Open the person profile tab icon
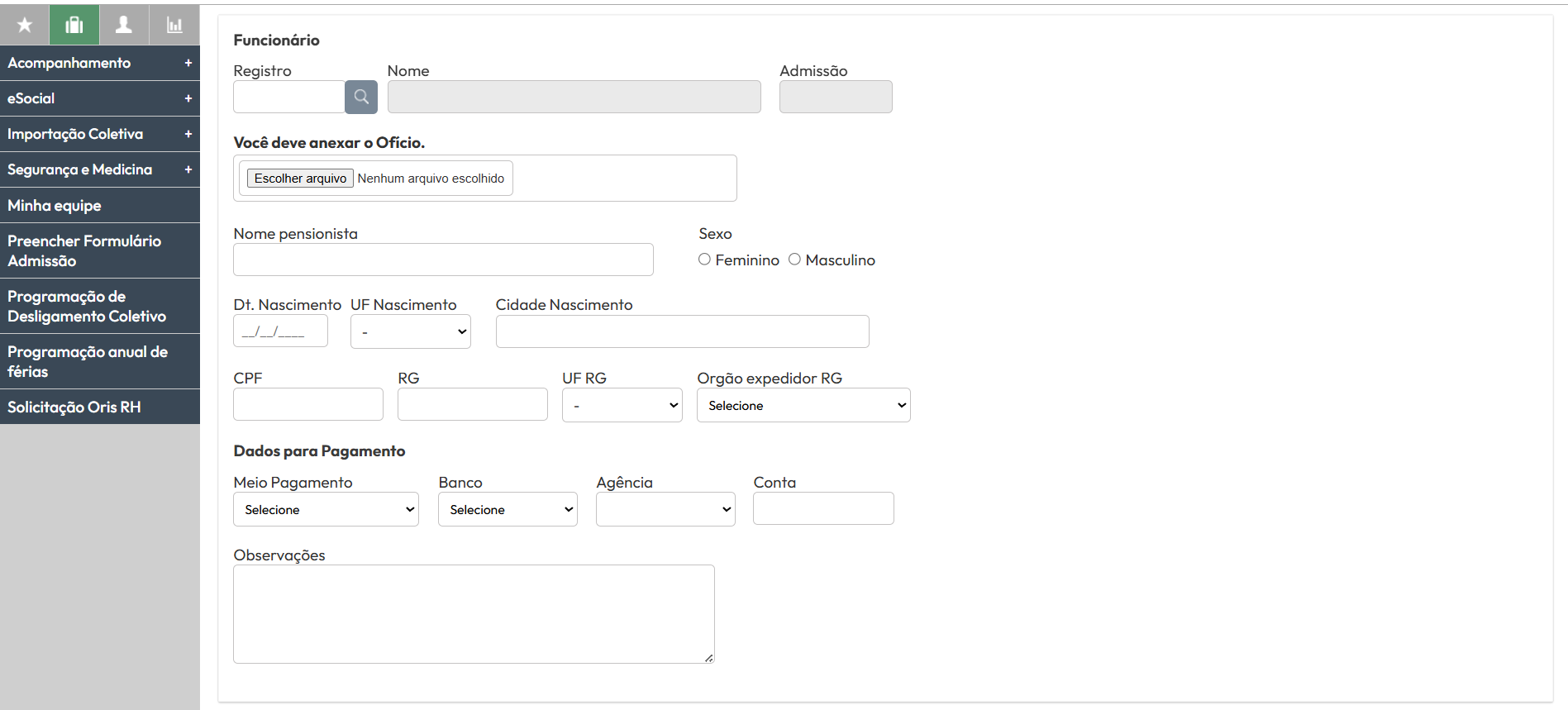The width and height of the screenshot is (1568, 710). click(124, 25)
